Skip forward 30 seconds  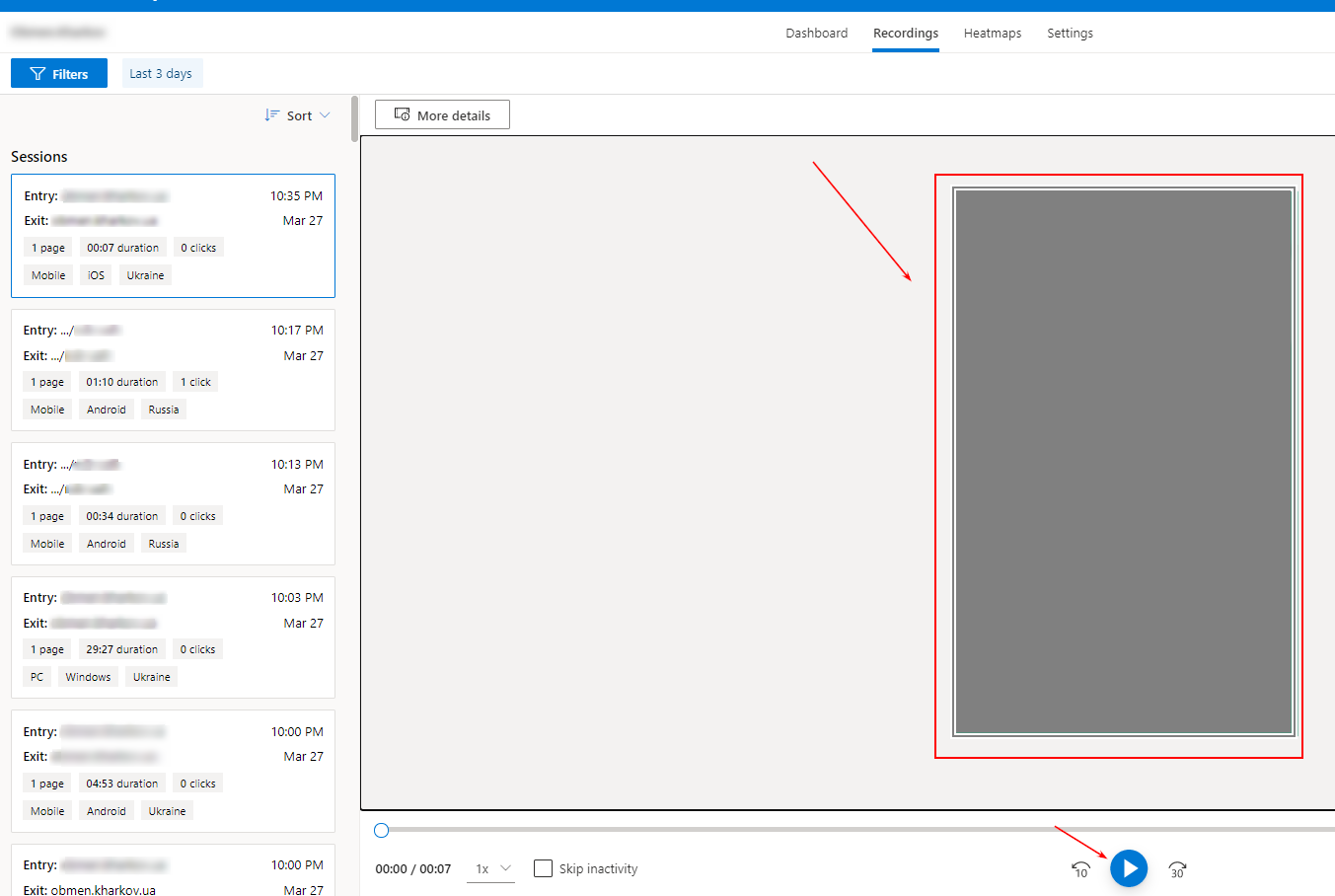tap(1177, 869)
